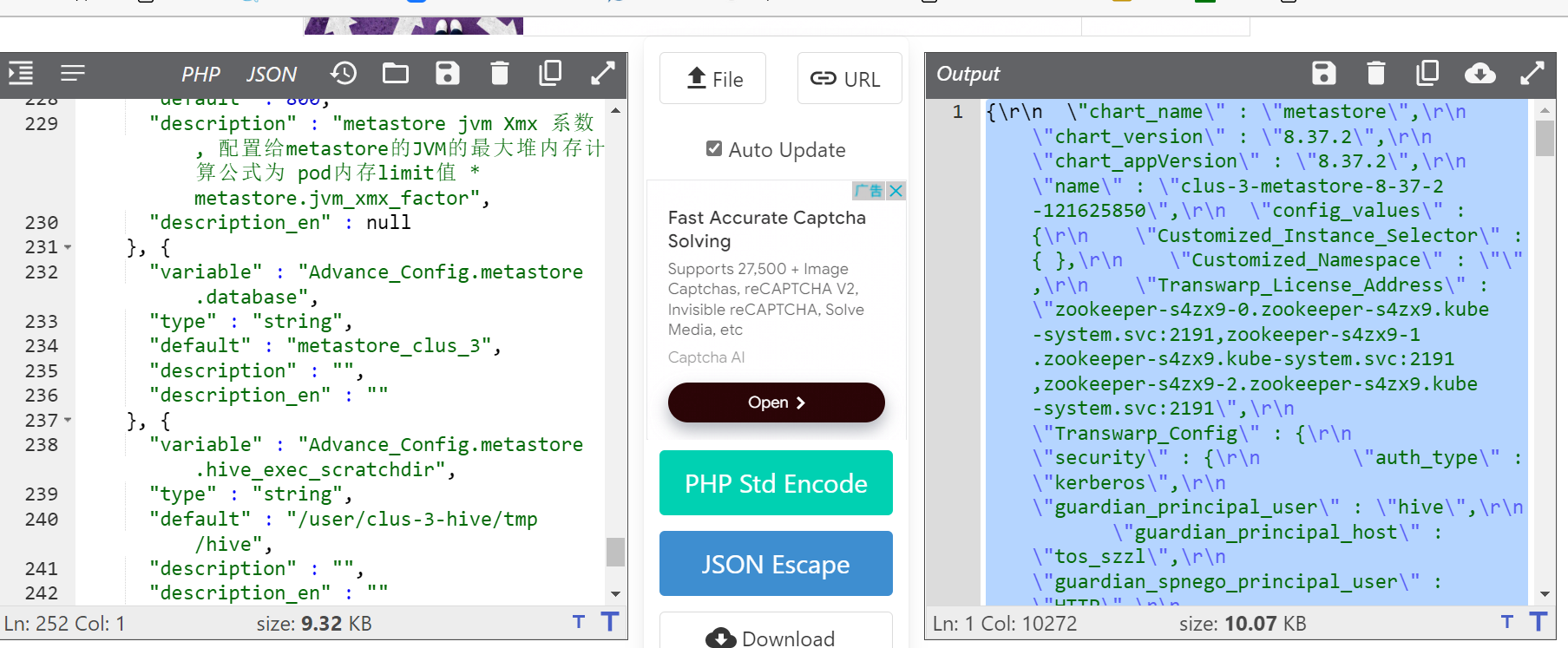The width and height of the screenshot is (1568, 648).
Task: Switch to the JSON tab in input toolbar
Action: click(x=271, y=75)
